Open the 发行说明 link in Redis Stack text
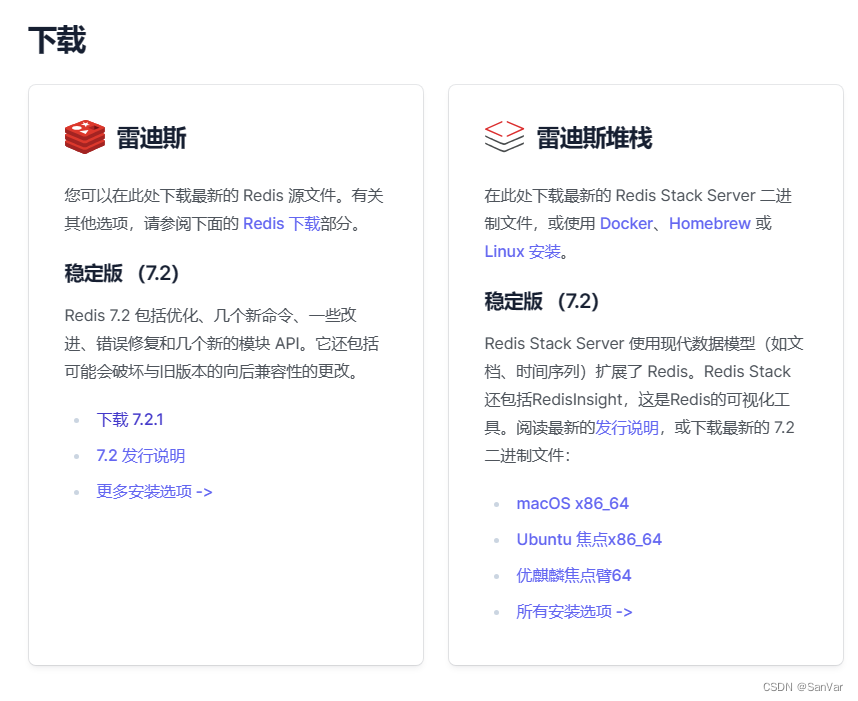Viewport: 858px width, 701px height. pyautogui.click(x=627, y=427)
